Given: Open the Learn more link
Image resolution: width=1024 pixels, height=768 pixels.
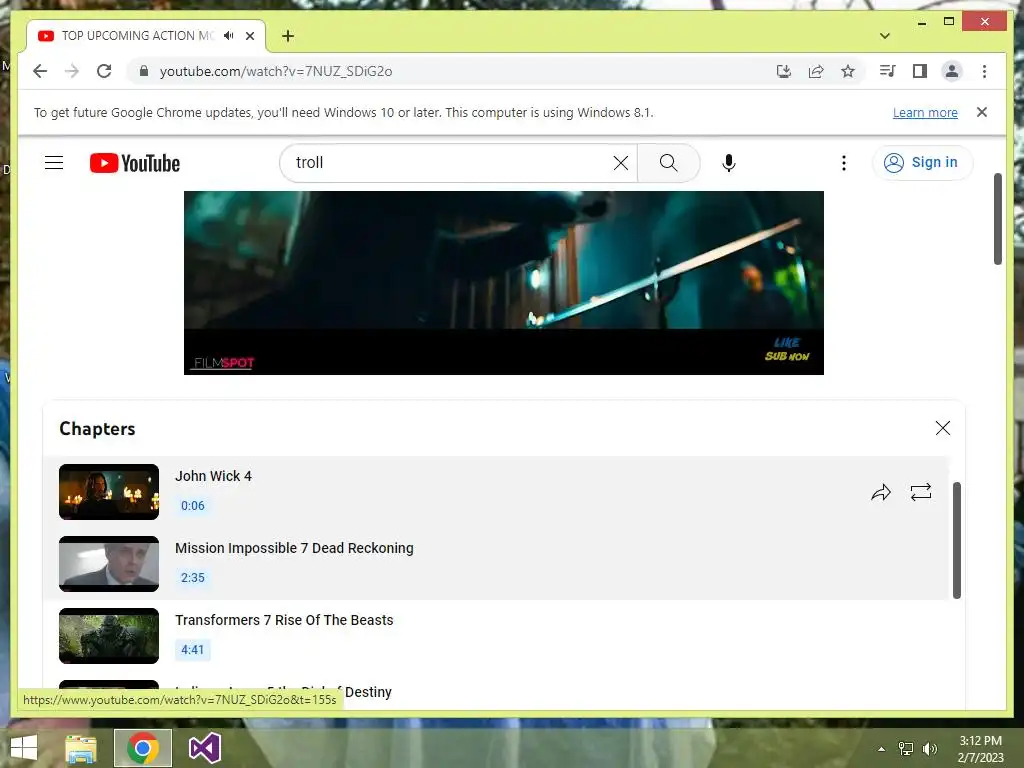Looking at the screenshot, I should click(x=925, y=112).
